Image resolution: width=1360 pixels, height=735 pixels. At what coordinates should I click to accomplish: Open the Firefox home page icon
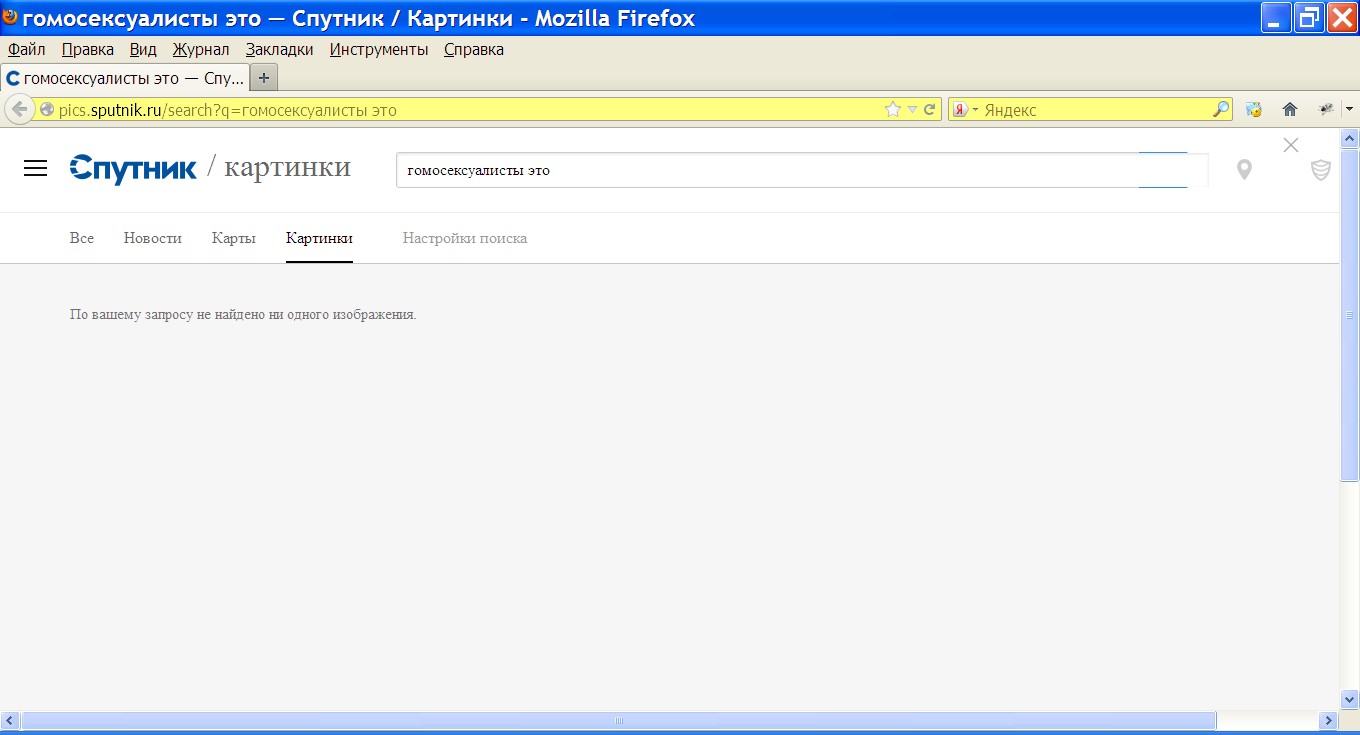click(1290, 110)
